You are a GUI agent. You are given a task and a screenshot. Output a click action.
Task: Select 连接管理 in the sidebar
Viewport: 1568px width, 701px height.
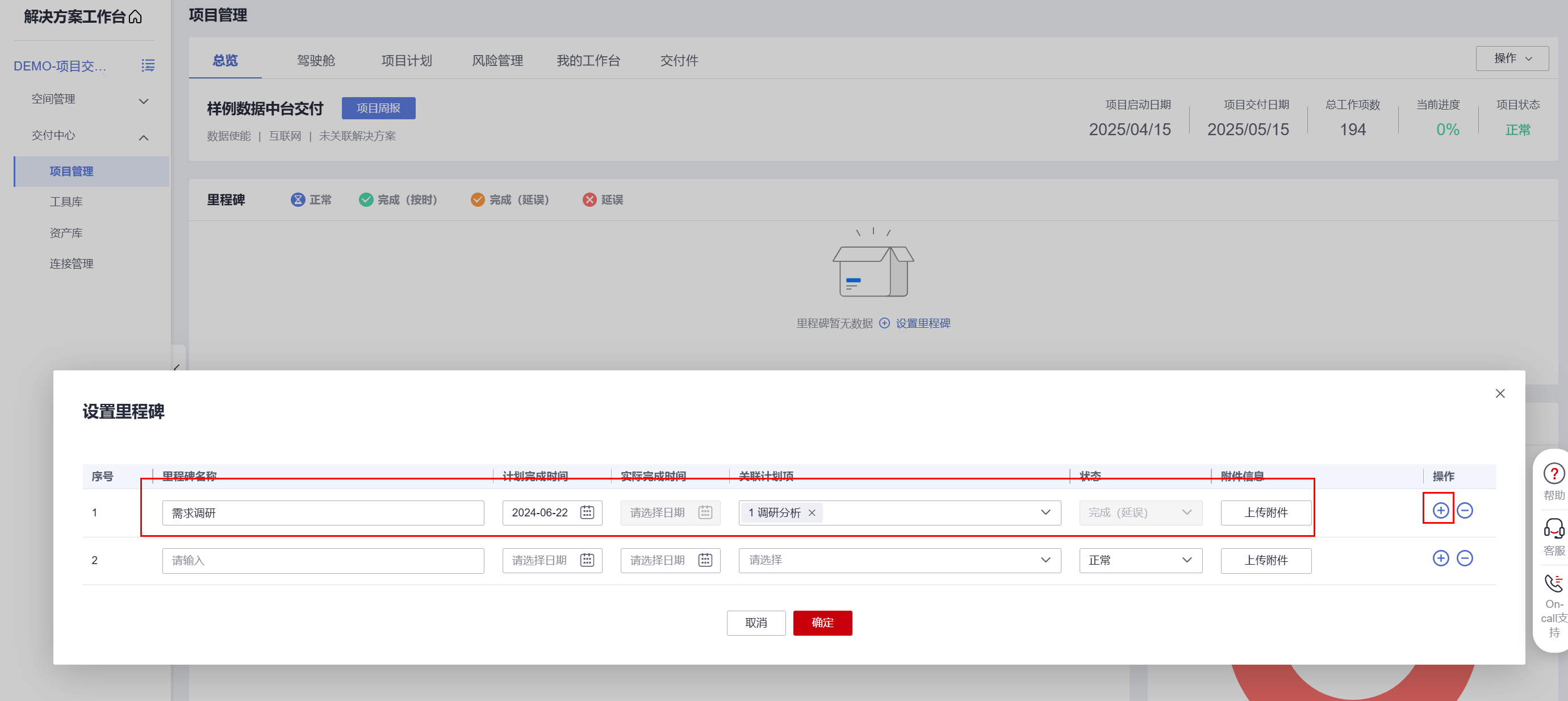71,264
